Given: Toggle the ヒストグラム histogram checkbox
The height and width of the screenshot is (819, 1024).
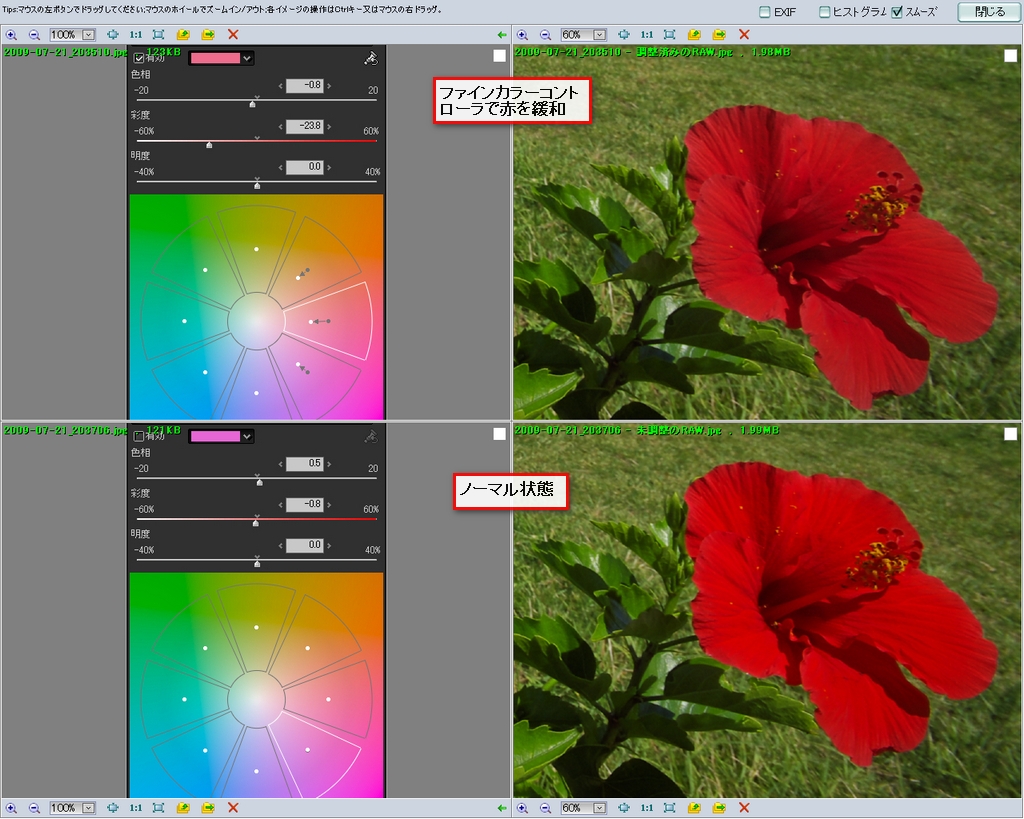Looking at the screenshot, I should pyautogui.click(x=825, y=12).
